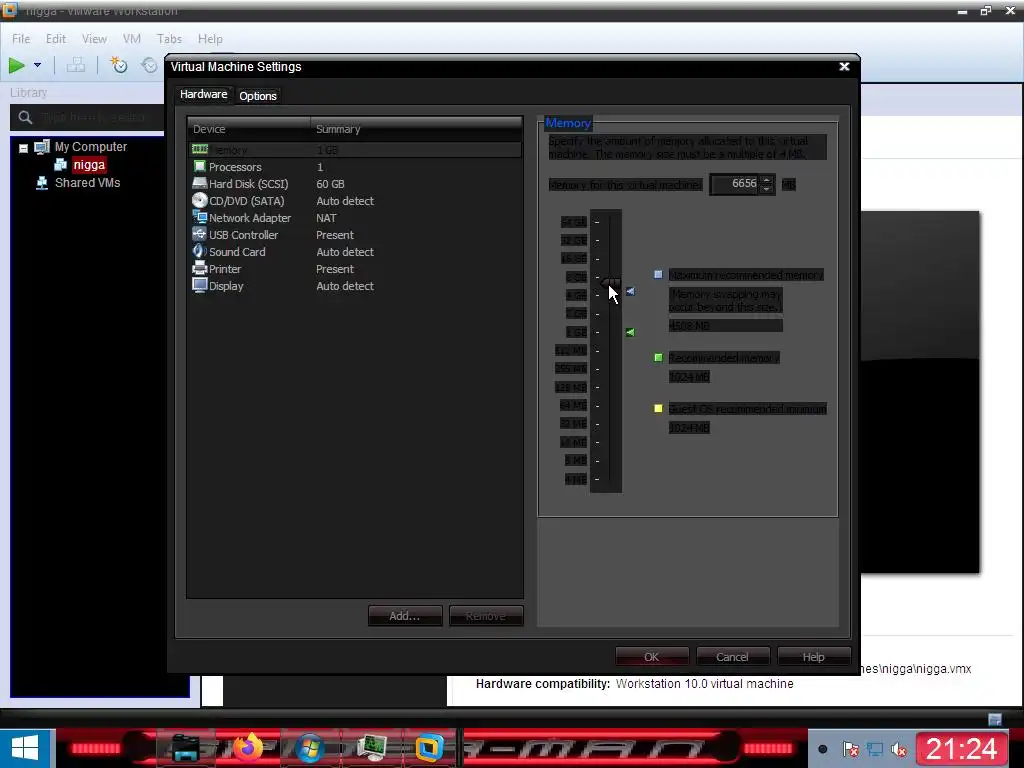Select the Memory device row icon

click(x=200, y=150)
